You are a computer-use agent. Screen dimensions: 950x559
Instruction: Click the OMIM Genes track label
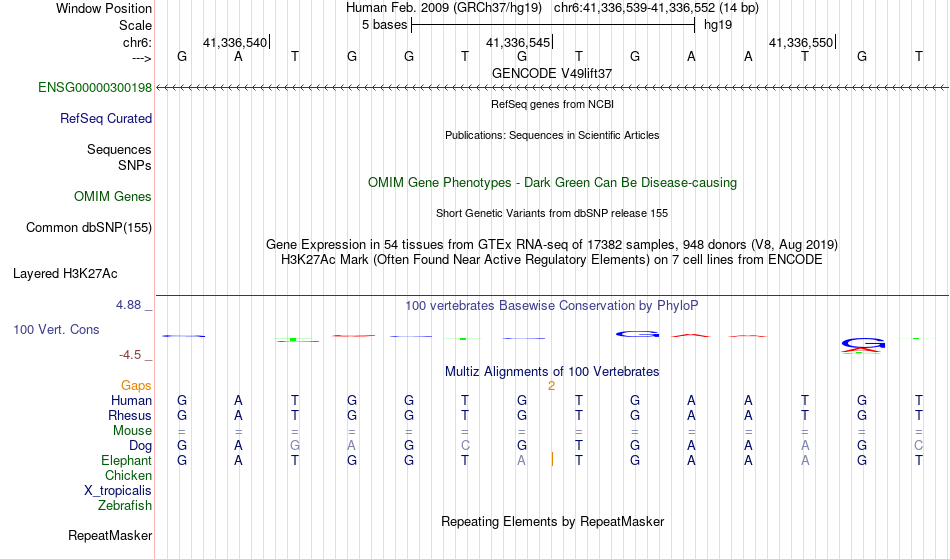tap(112, 197)
